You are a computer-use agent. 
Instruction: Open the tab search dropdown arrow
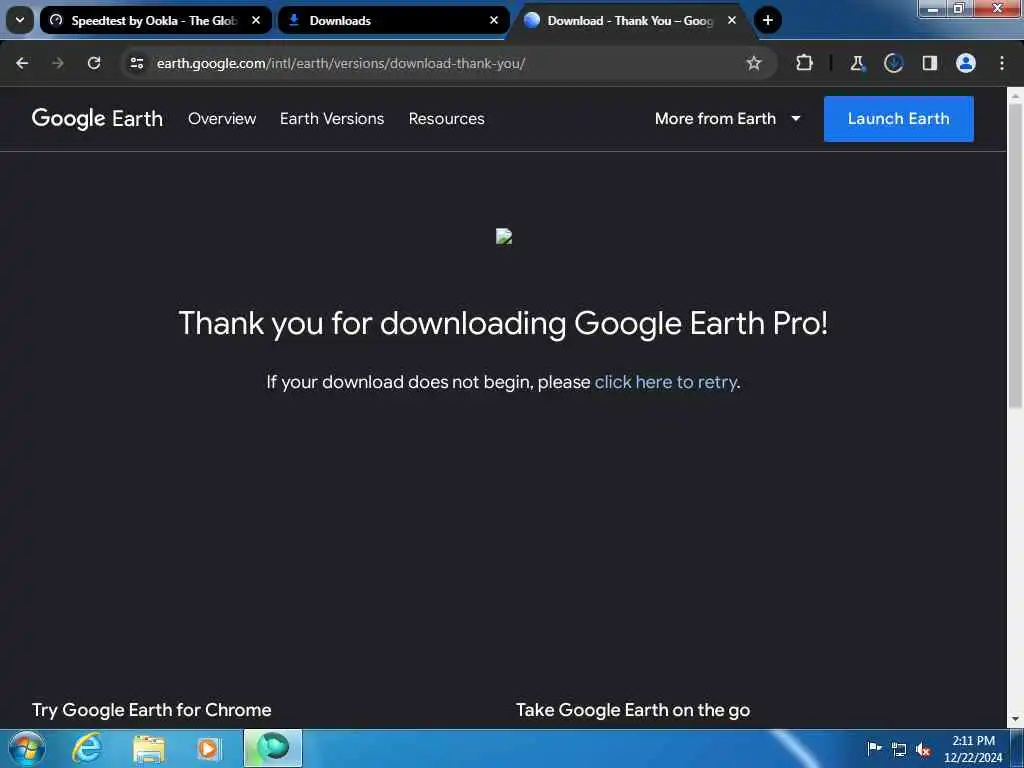tap(20, 20)
